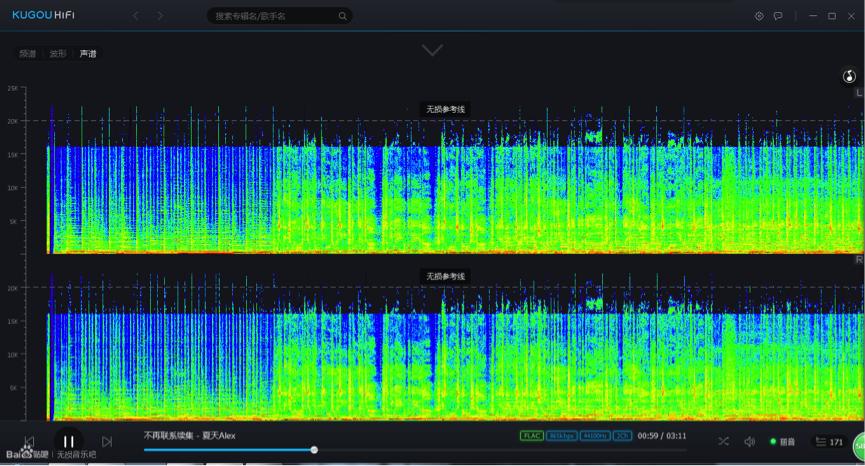
Task: Click the green round icon at the corner
Action: (859, 446)
